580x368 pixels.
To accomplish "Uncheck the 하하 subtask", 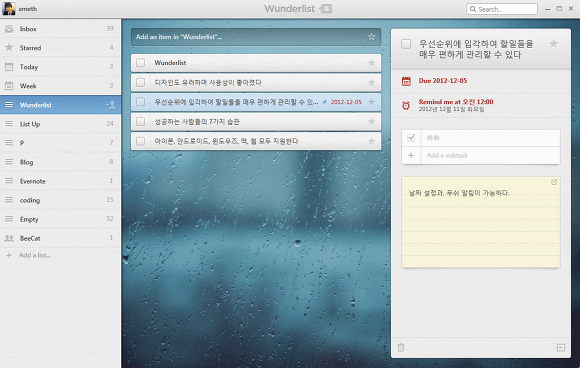I will coord(411,138).
